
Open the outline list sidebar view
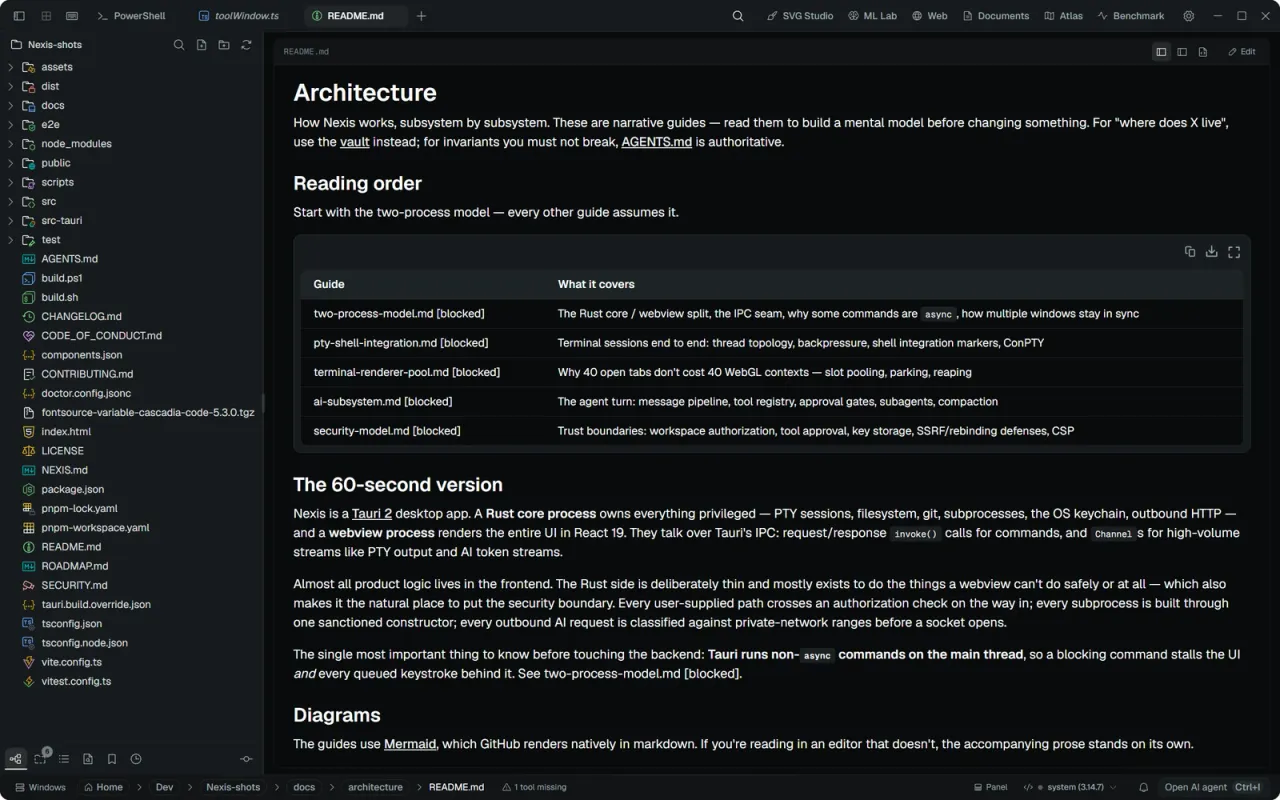pos(64,759)
